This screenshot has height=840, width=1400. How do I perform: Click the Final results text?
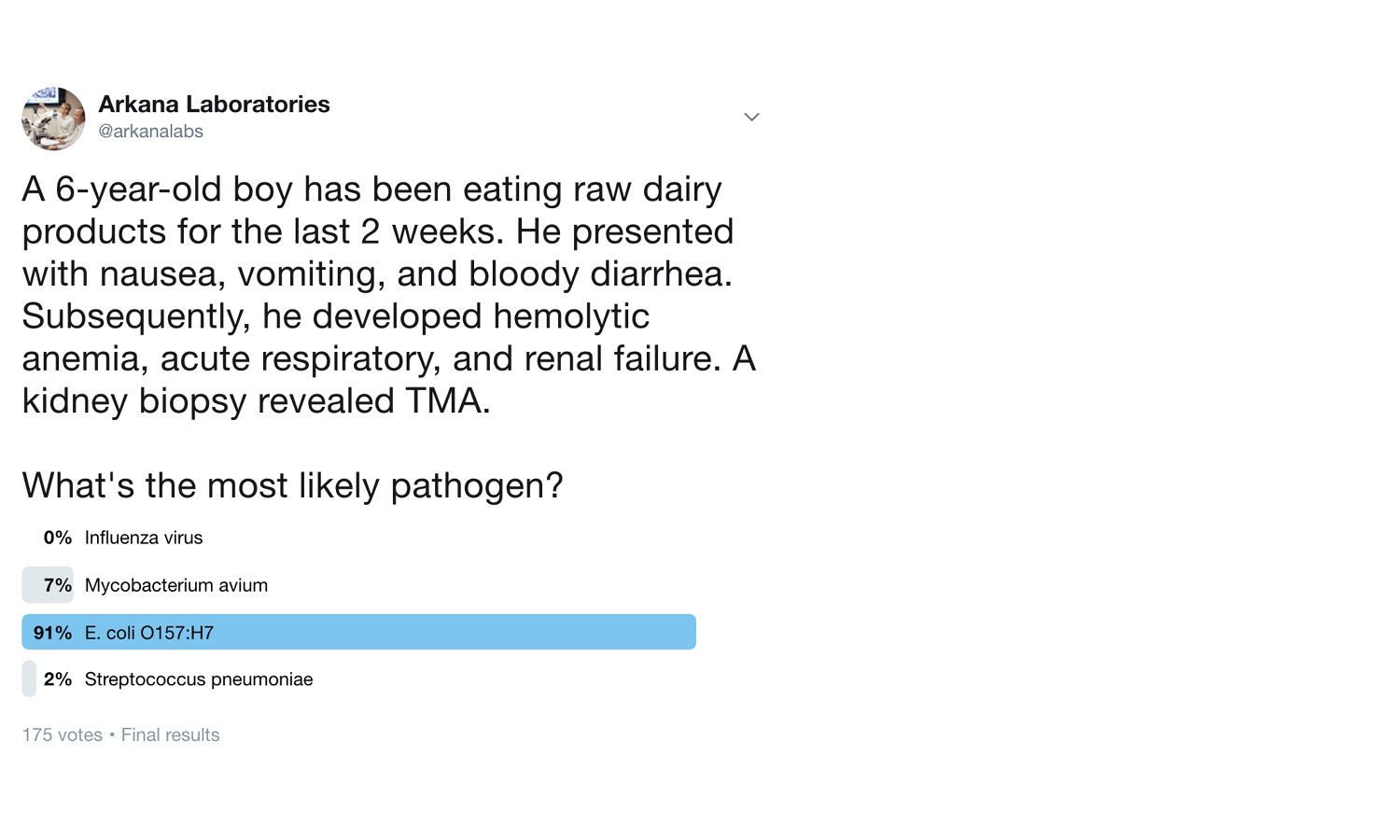(171, 735)
